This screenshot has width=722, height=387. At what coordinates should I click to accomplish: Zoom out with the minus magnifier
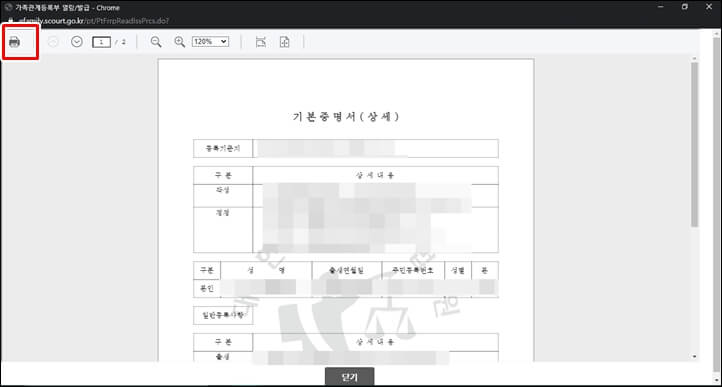(x=156, y=42)
